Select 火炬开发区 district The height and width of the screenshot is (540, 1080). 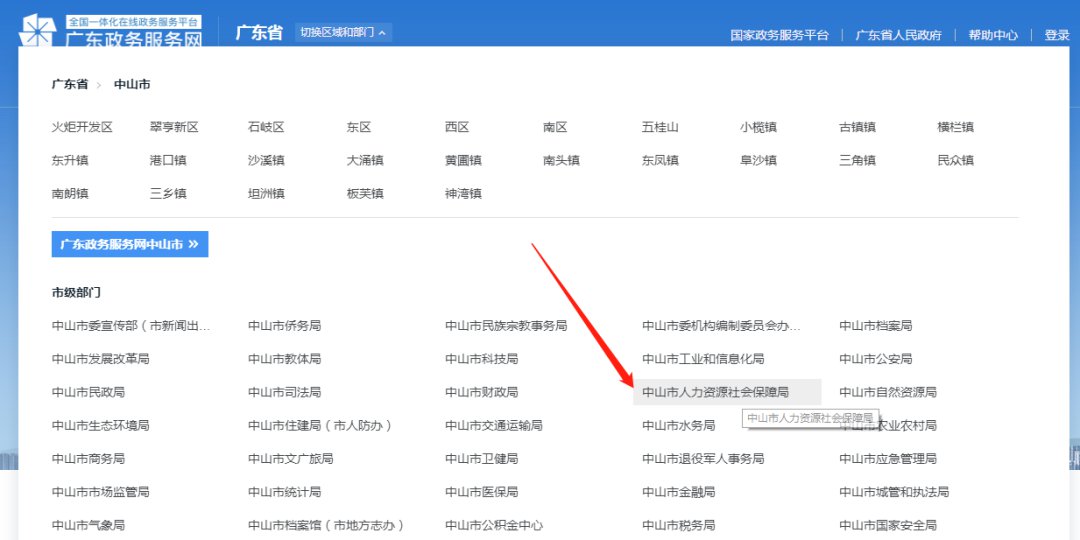(82, 127)
